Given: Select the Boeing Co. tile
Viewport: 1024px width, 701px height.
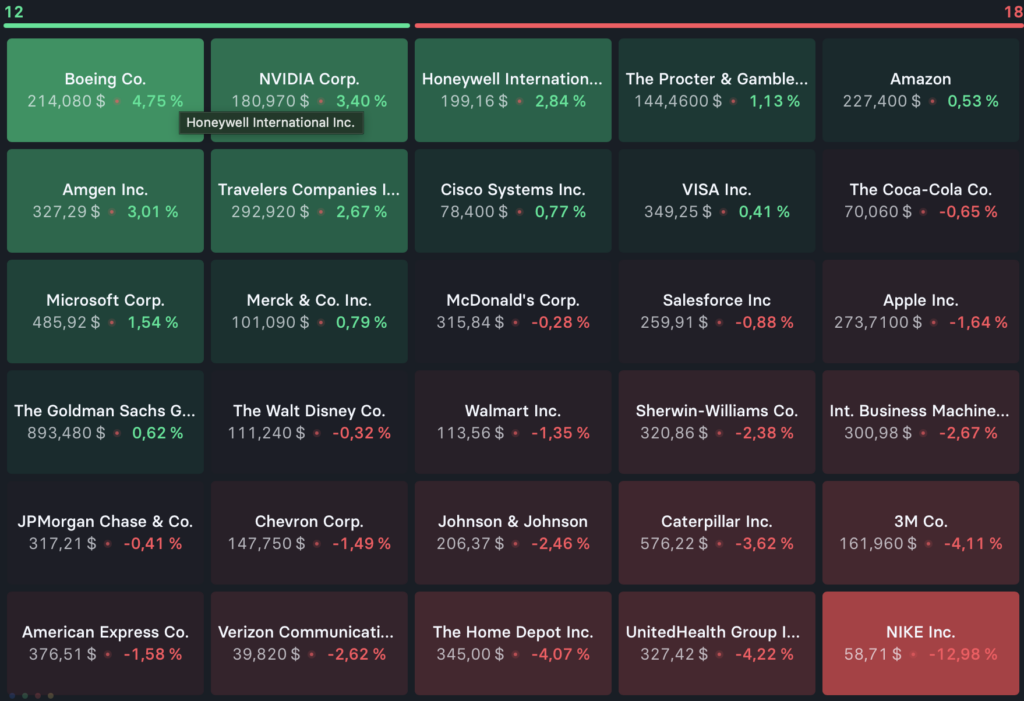Looking at the screenshot, I should 104,90.
